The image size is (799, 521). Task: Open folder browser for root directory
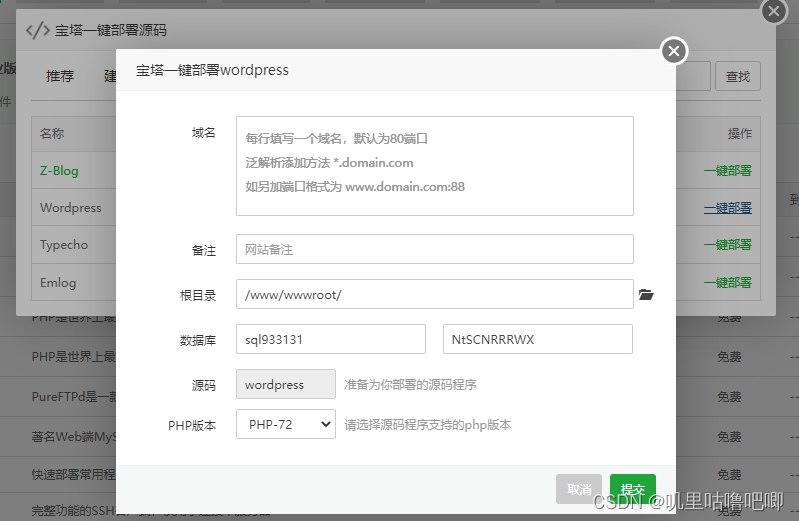(x=646, y=295)
